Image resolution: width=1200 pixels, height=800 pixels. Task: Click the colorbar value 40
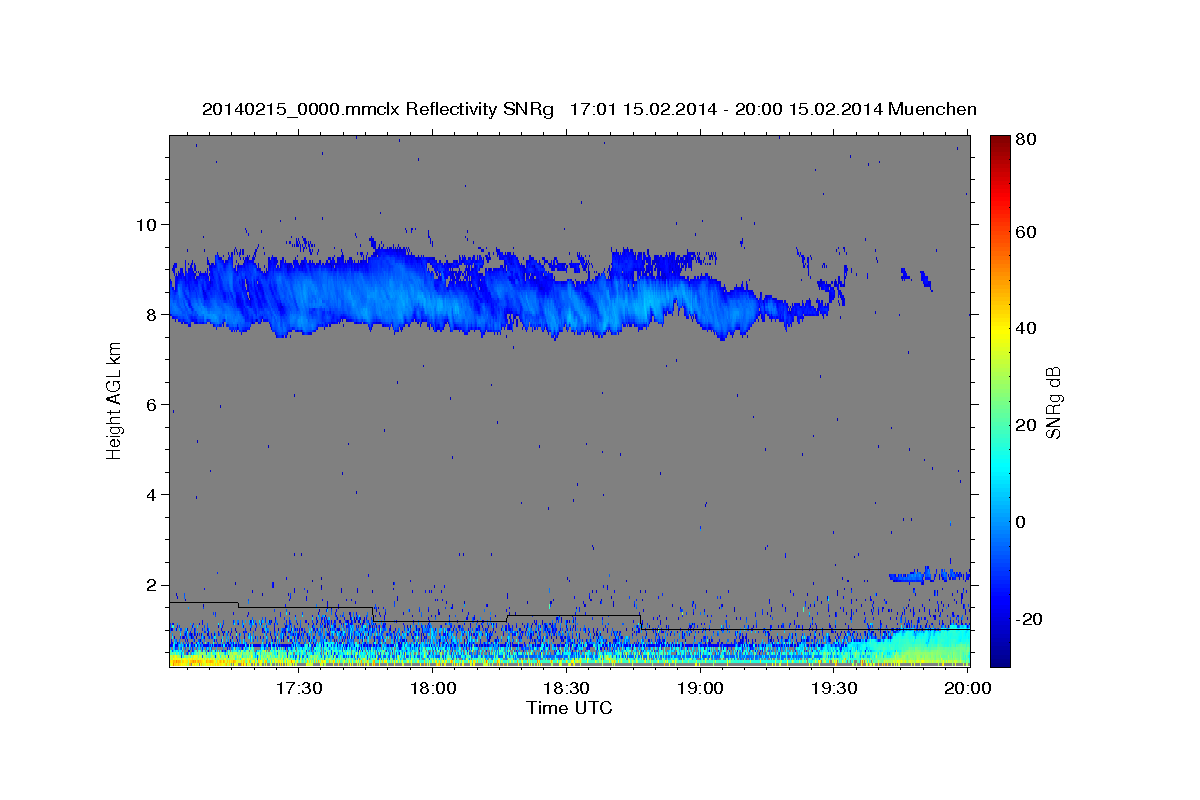[x=1025, y=328]
